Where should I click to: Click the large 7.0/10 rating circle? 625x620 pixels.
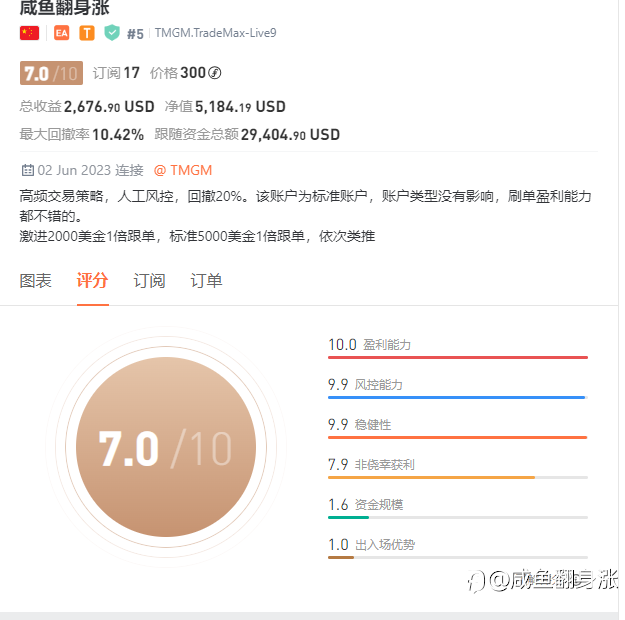pyautogui.click(x=166, y=447)
